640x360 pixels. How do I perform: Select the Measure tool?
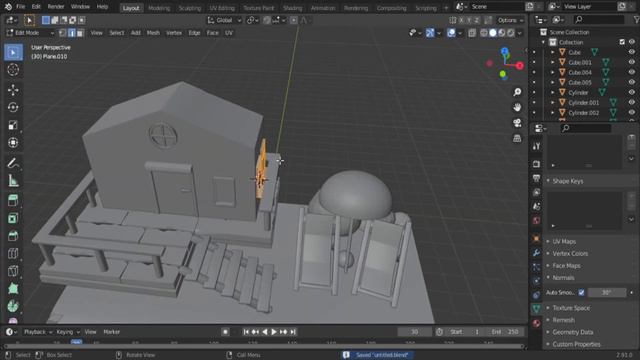click(13, 181)
